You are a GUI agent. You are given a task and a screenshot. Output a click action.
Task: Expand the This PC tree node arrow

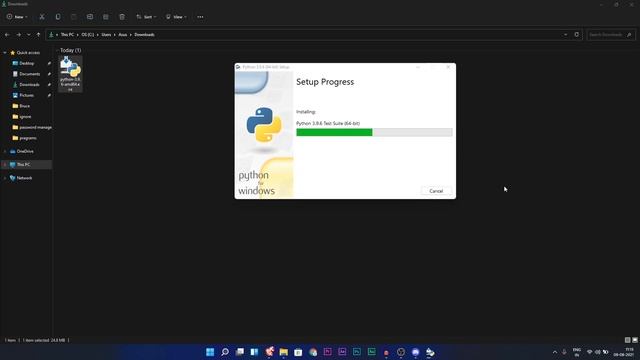point(5,164)
